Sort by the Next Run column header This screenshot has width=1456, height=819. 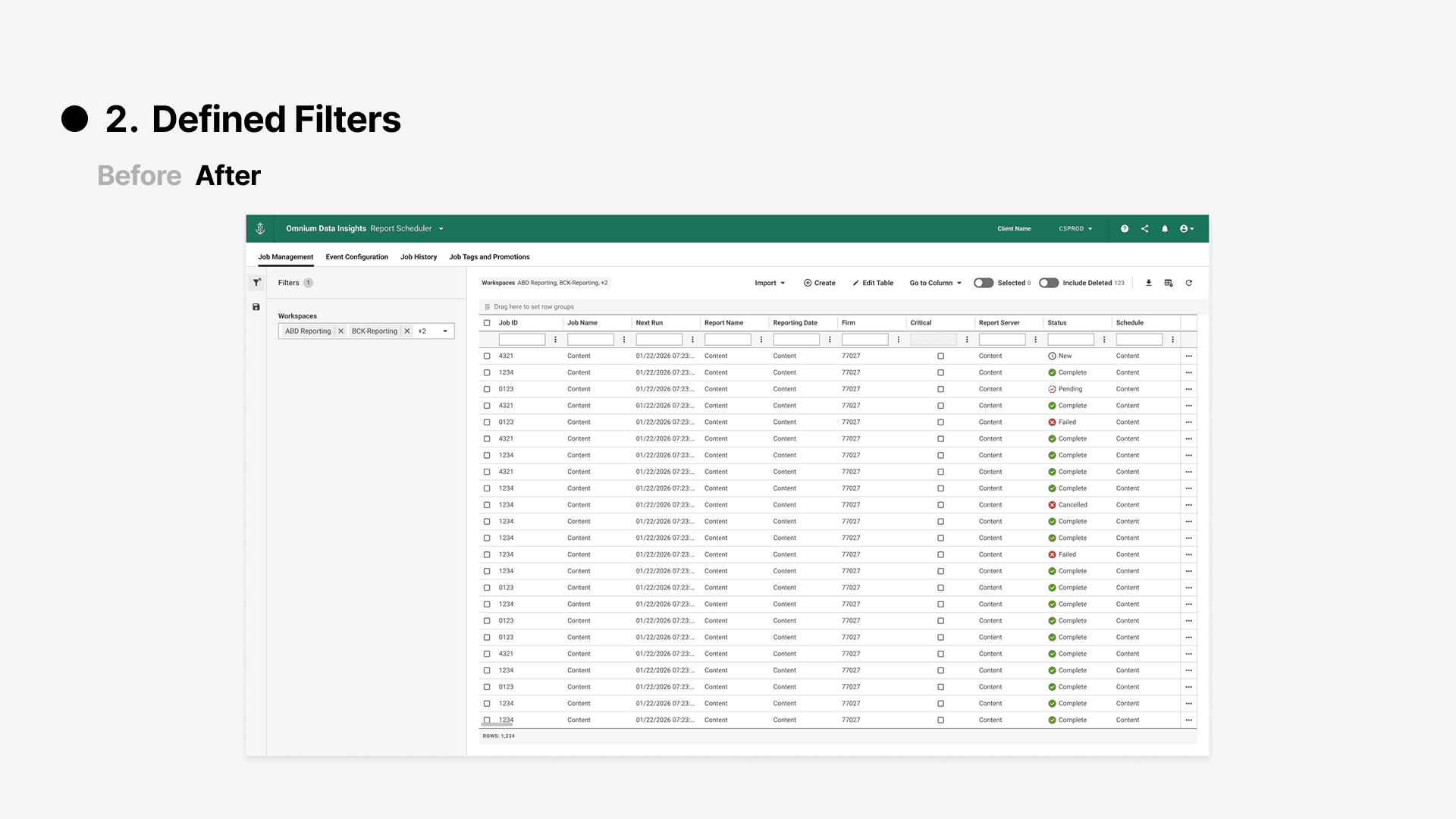(649, 323)
